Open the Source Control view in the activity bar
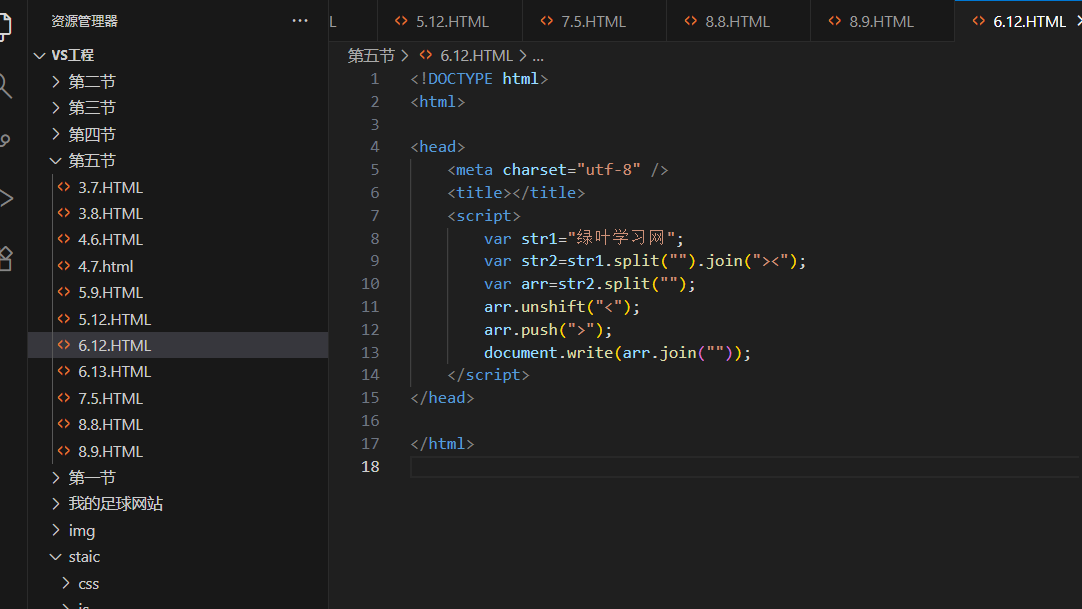1082x609 pixels. pyautogui.click(x=4, y=141)
